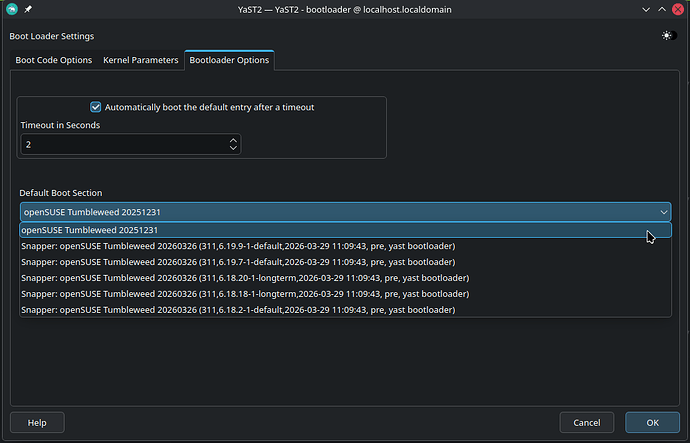Image resolution: width=690 pixels, height=443 pixels.
Task: Open the Help button
Action: pos(37,422)
